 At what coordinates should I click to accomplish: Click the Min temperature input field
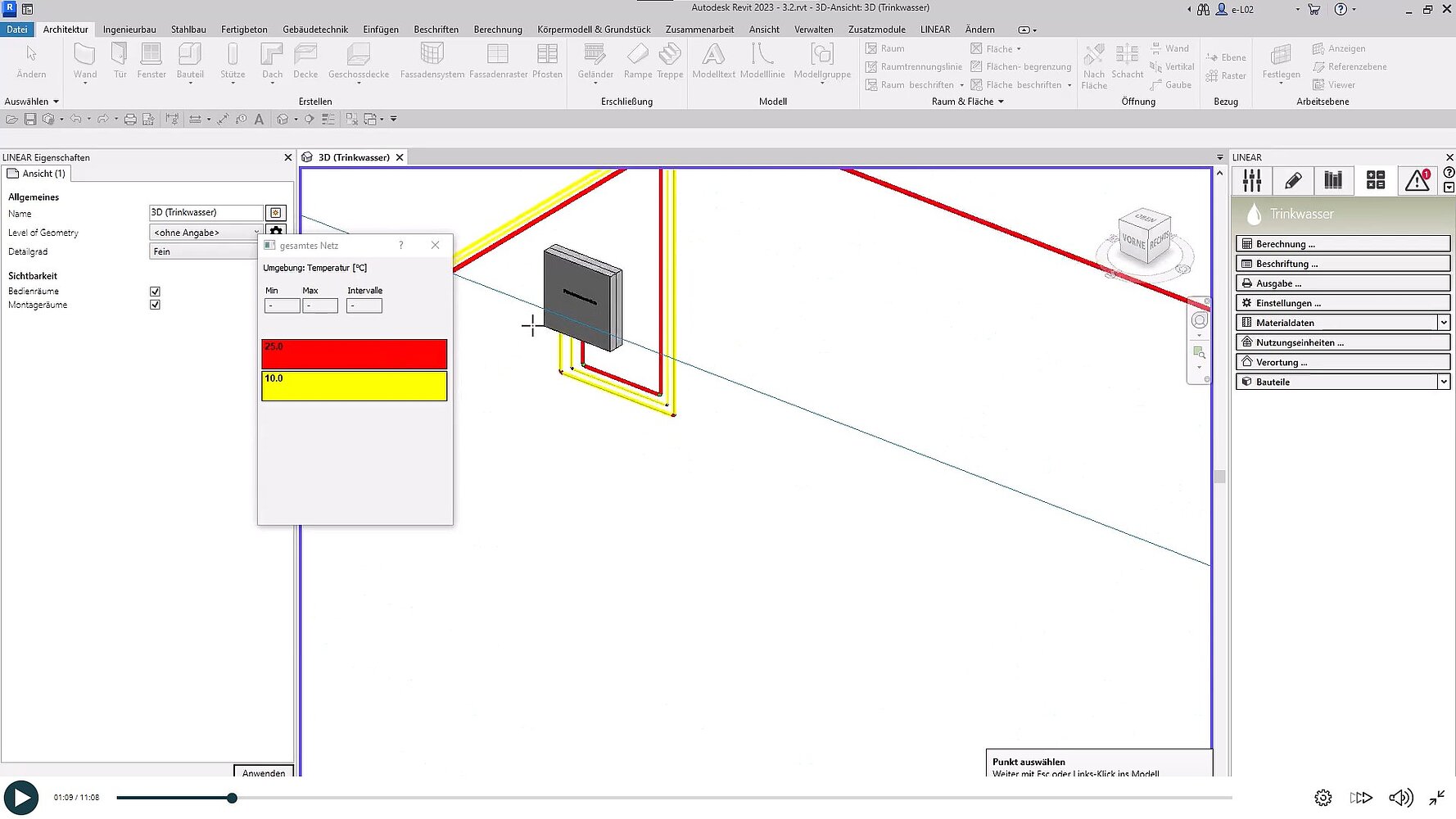coord(282,305)
